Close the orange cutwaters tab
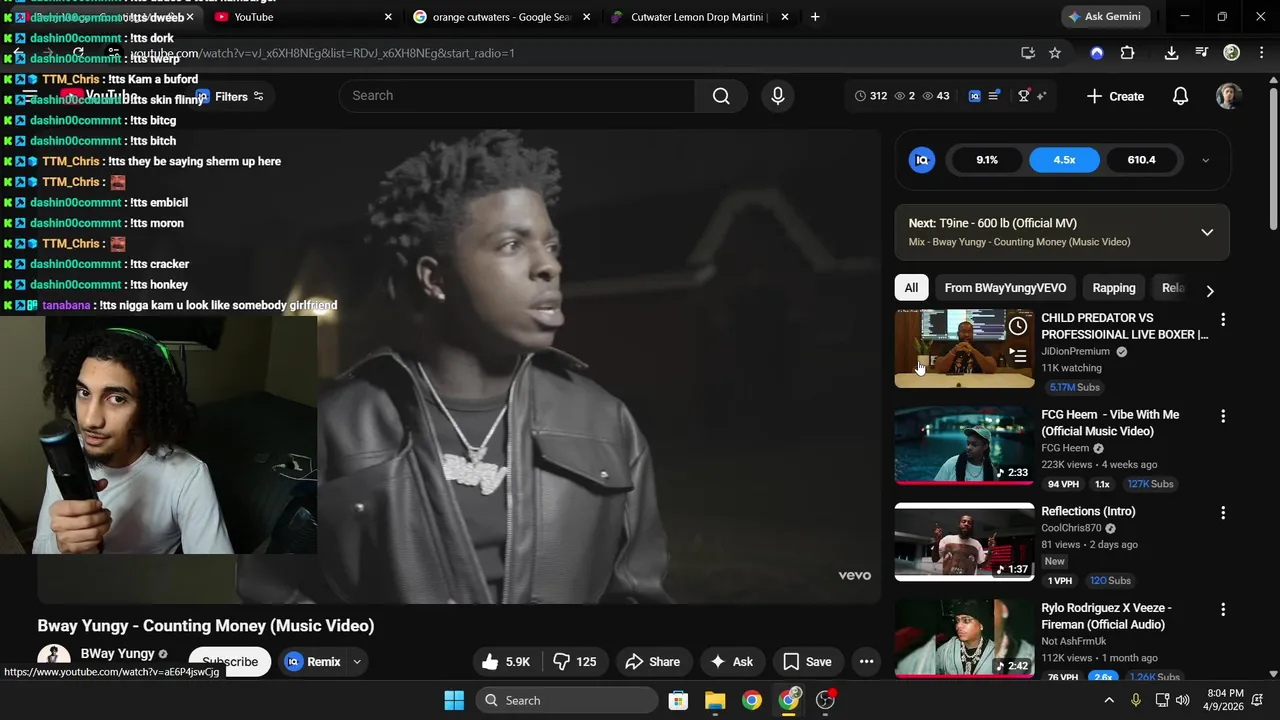 pyautogui.click(x=586, y=17)
